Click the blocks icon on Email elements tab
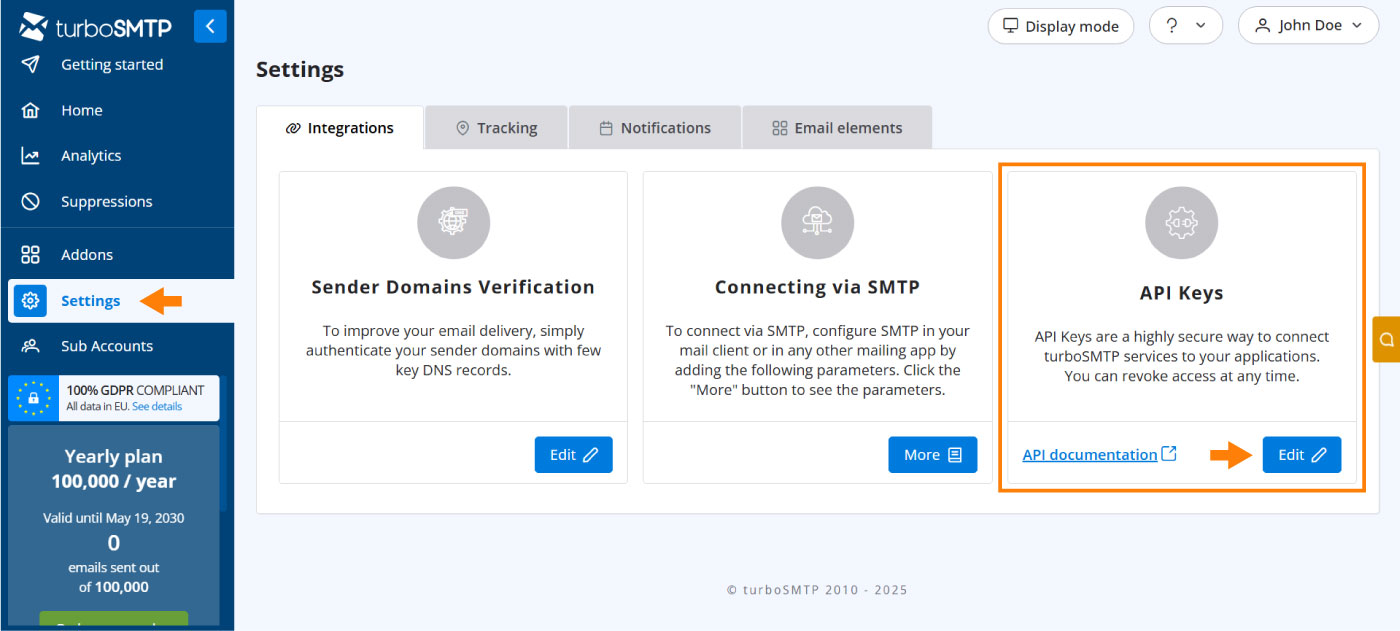This screenshot has height=631, width=1400. [x=780, y=128]
